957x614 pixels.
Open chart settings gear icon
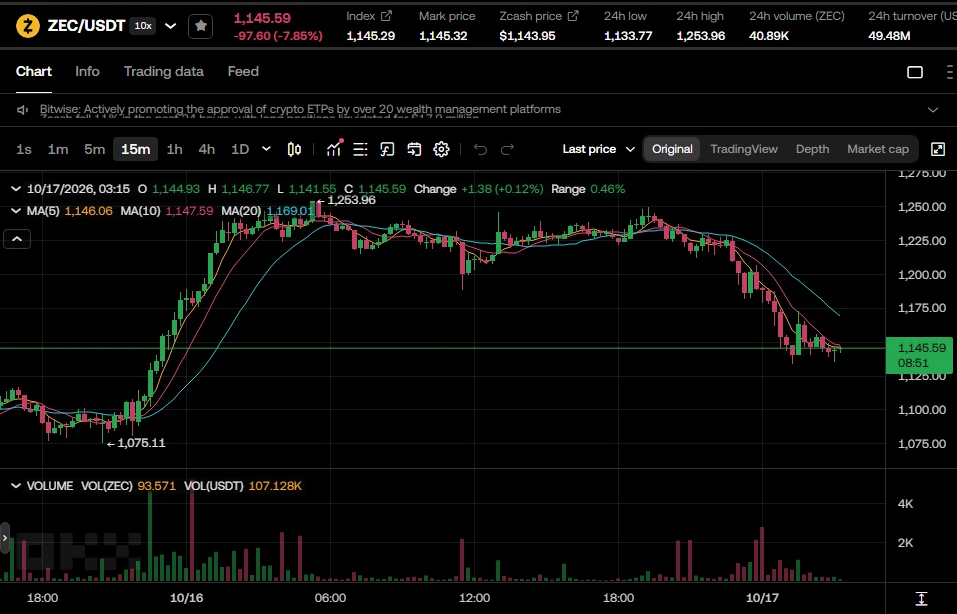tap(441, 149)
